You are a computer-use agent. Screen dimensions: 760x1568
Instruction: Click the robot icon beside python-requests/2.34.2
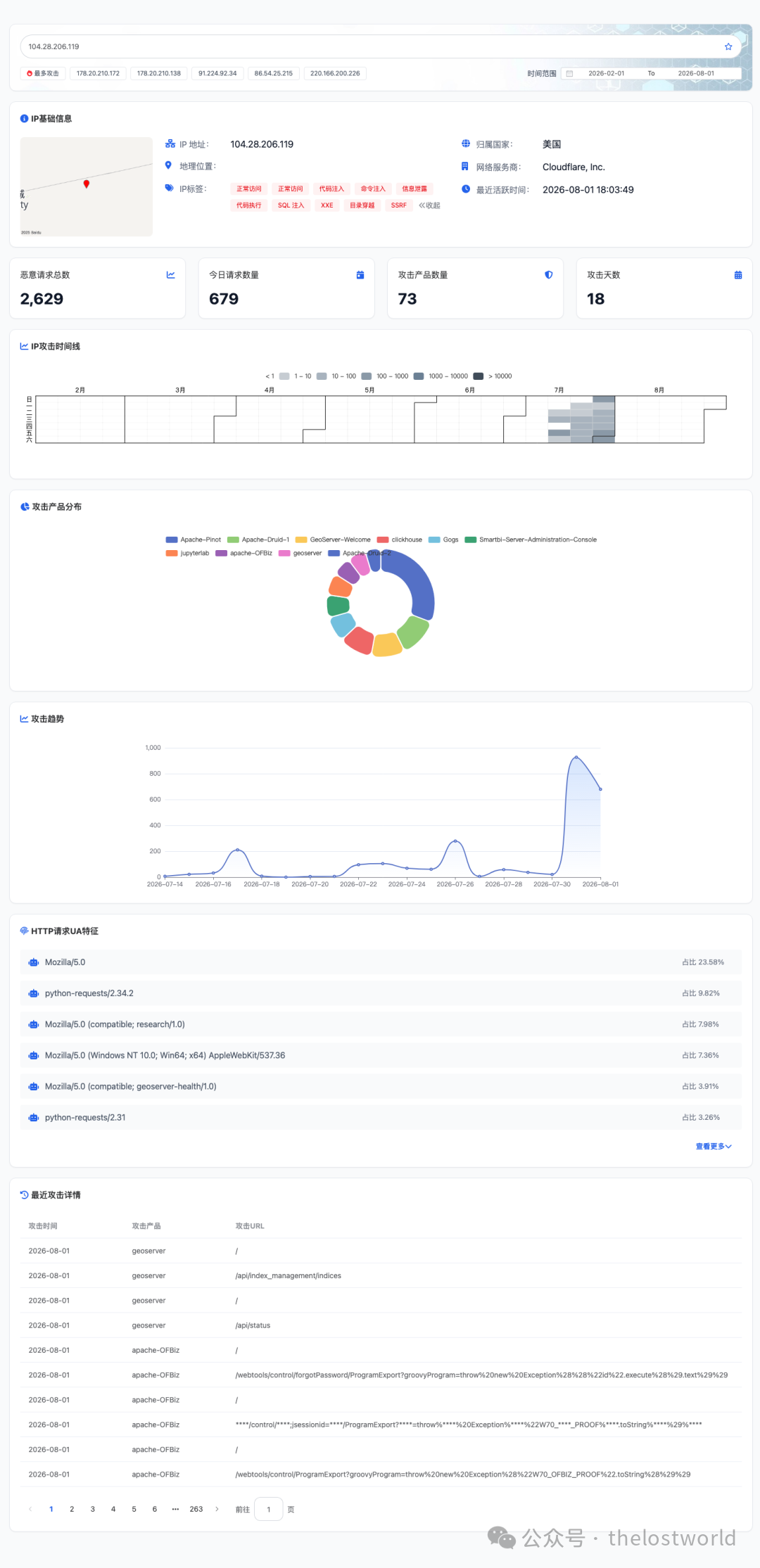click(x=33, y=993)
